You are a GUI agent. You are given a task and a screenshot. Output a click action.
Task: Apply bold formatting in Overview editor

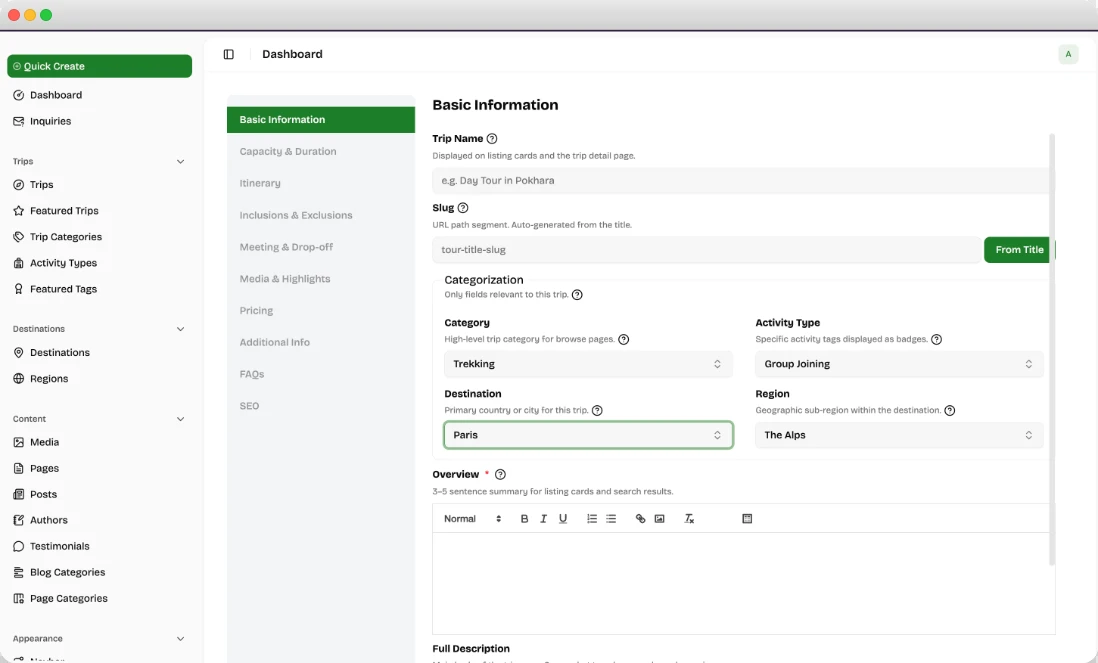click(524, 519)
